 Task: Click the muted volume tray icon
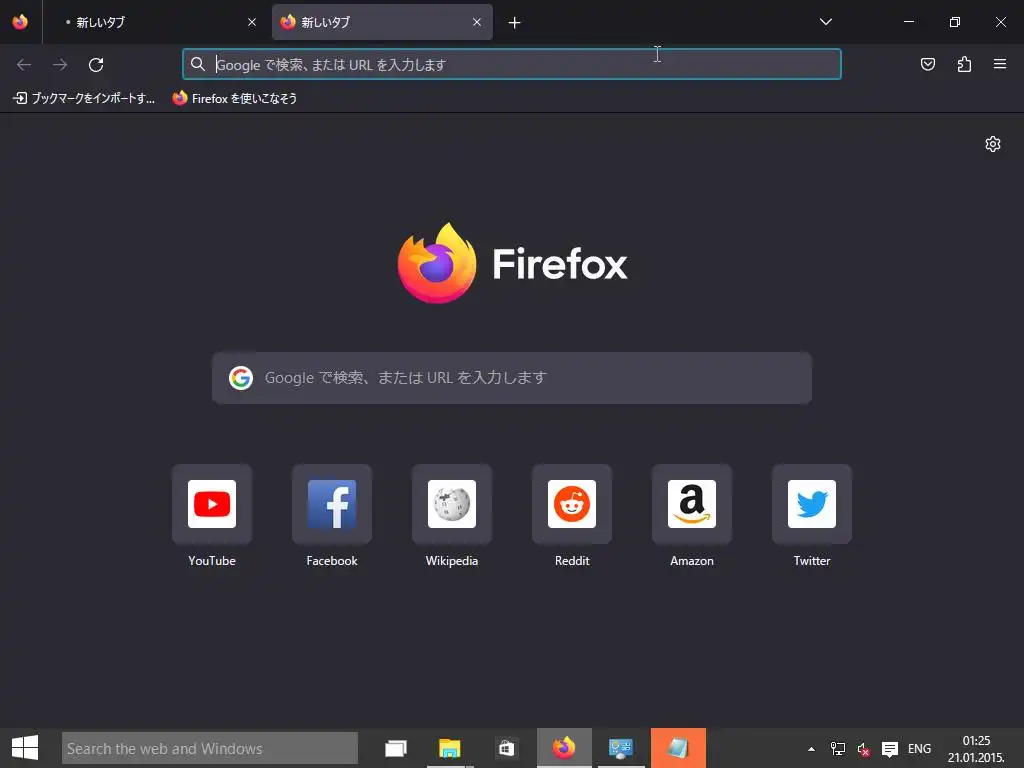(863, 749)
